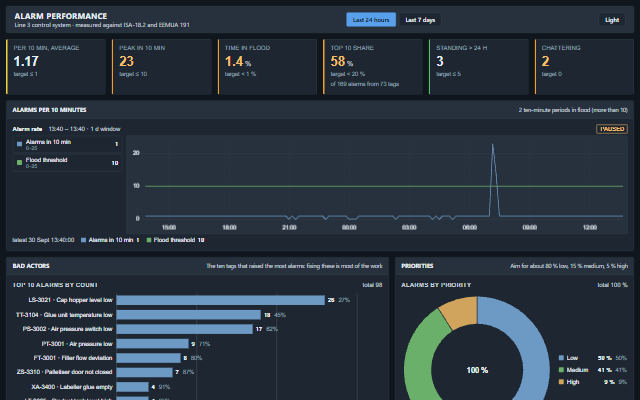Open the Top 10 share card
The image size is (640, 400).
coord(373,67)
